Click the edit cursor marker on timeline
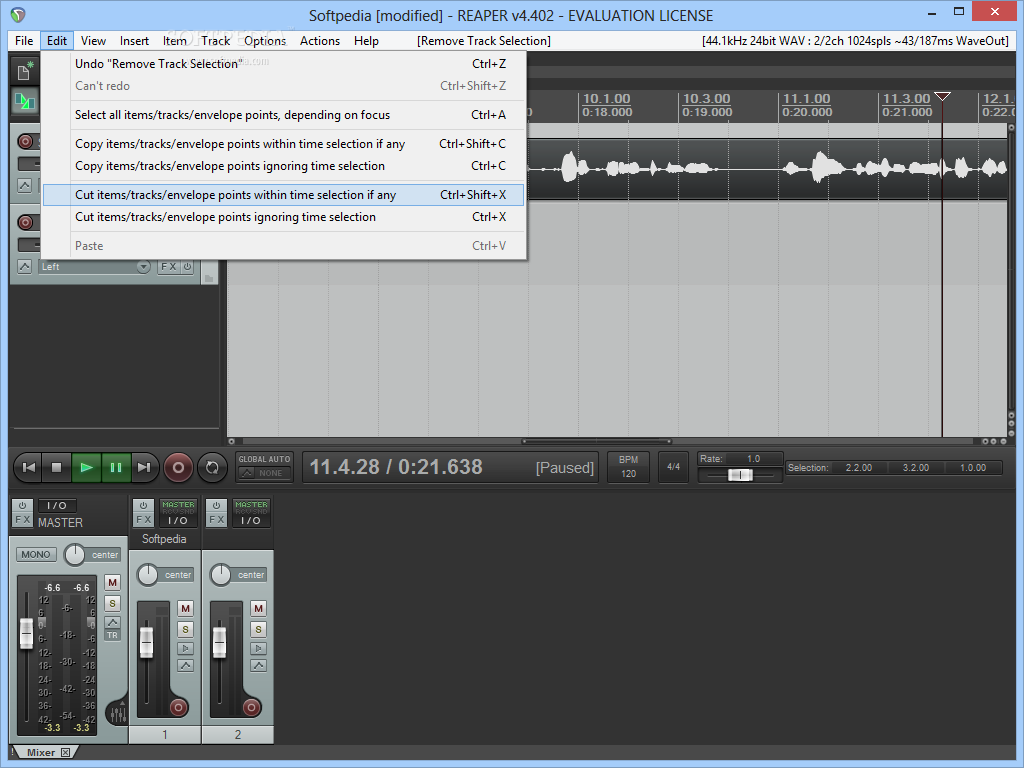This screenshot has width=1024, height=768. pos(942,97)
